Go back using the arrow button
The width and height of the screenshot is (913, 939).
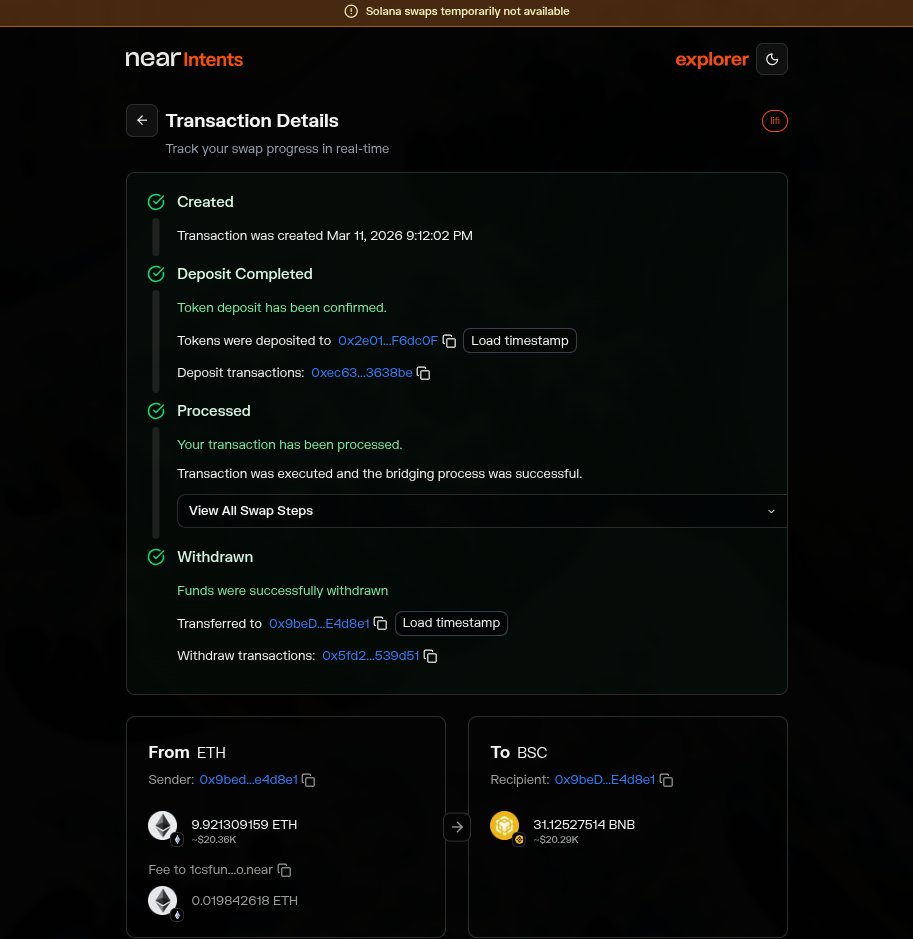pos(142,120)
